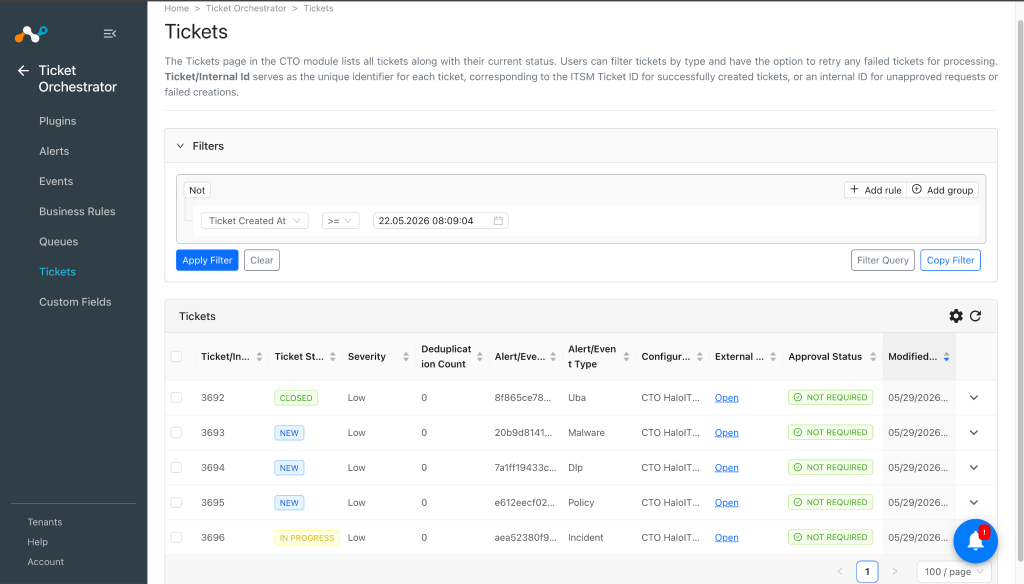Viewport: 1024px width, 584px height.
Task: Expand row details for ticket 3692
Action: tap(974, 398)
